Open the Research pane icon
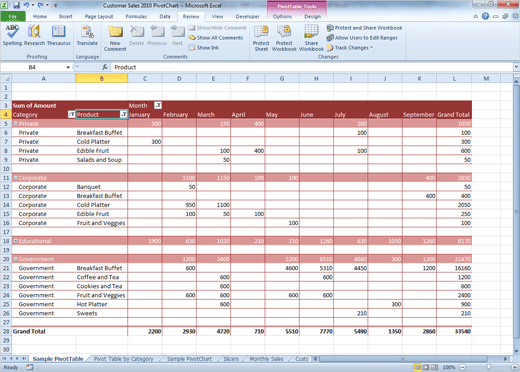Screen dimensions: 520x372 coord(34,35)
